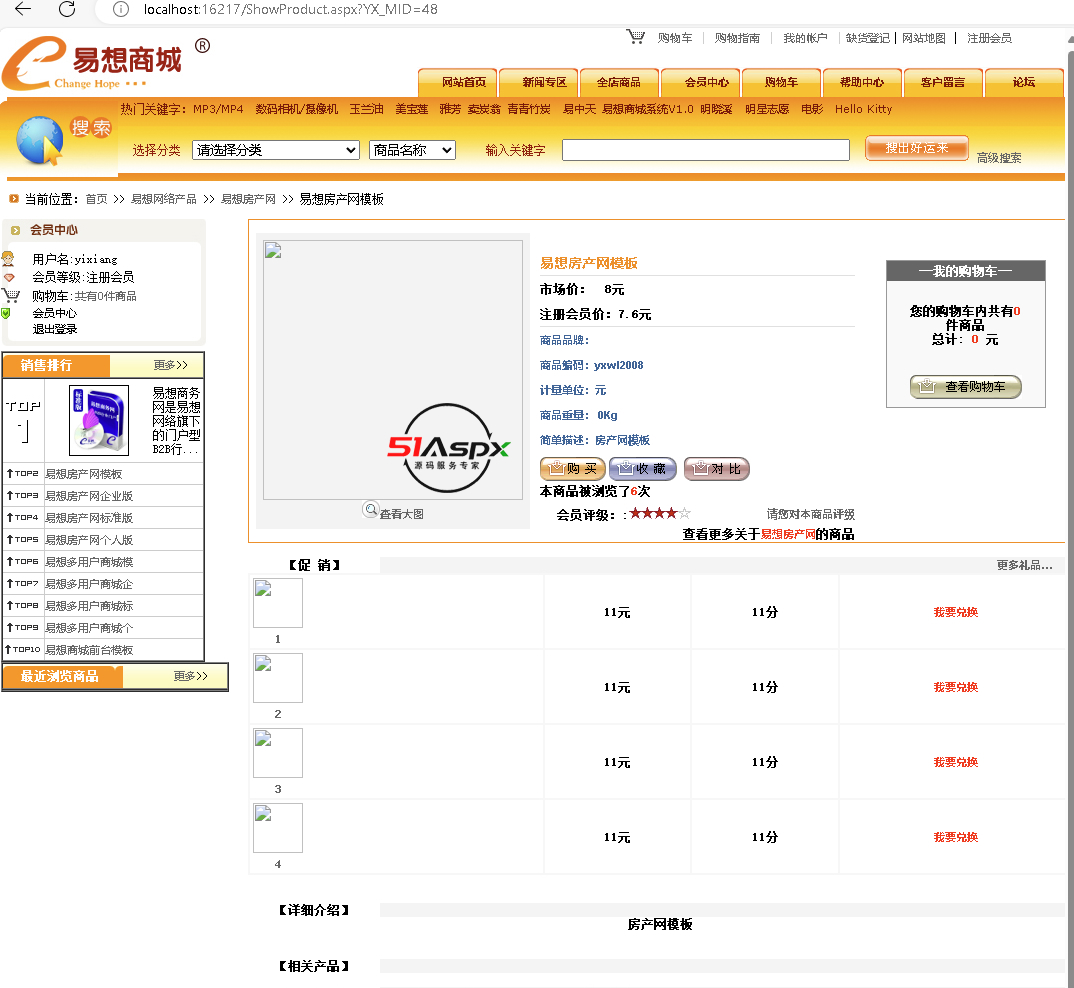Click the cart icon beside 购物车 in member panel
The width and height of the screenshot is (1074, 988).
pos(10,296)
